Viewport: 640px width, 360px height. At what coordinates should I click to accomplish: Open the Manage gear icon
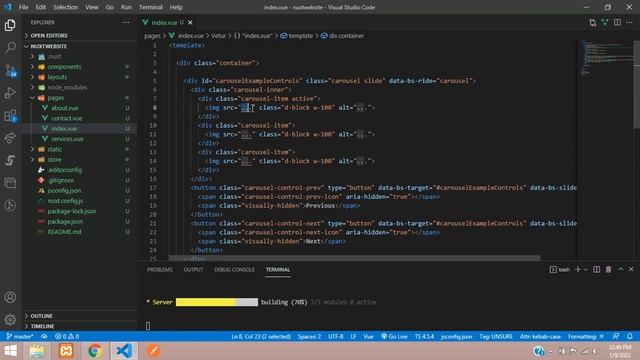[10, 320]
